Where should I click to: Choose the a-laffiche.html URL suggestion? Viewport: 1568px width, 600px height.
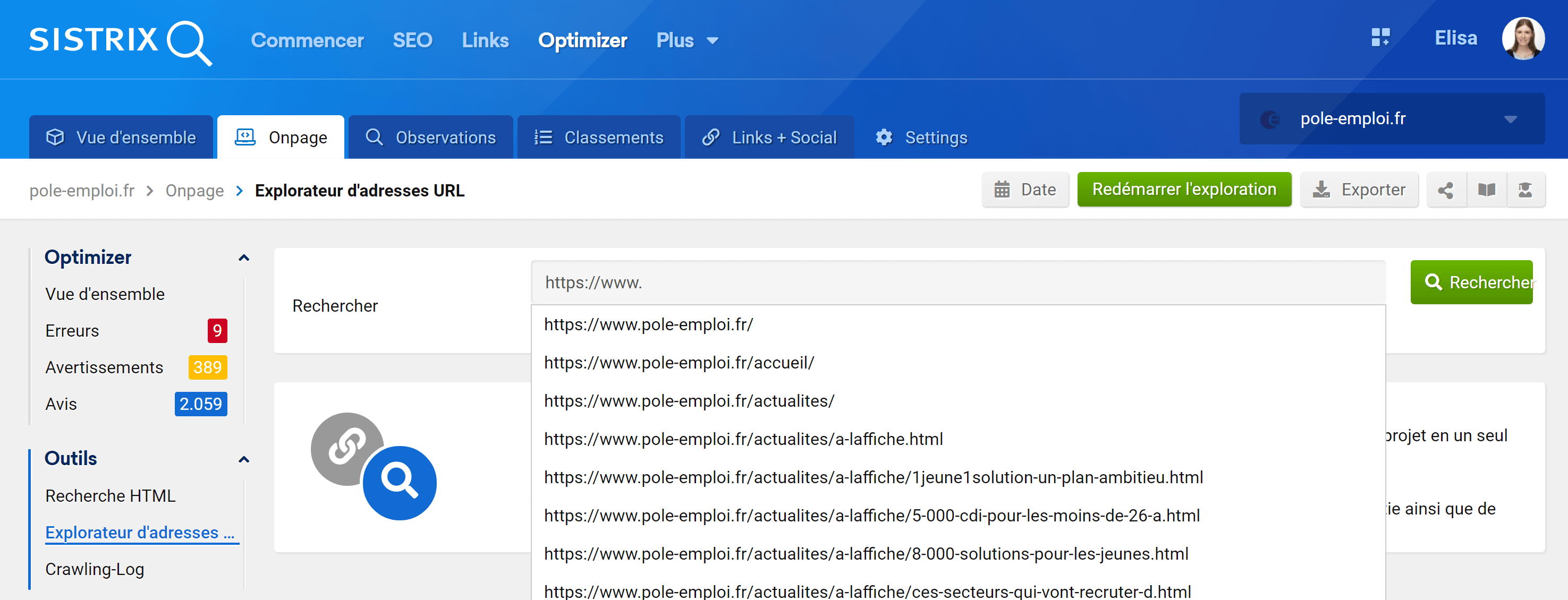coord(958,439)
